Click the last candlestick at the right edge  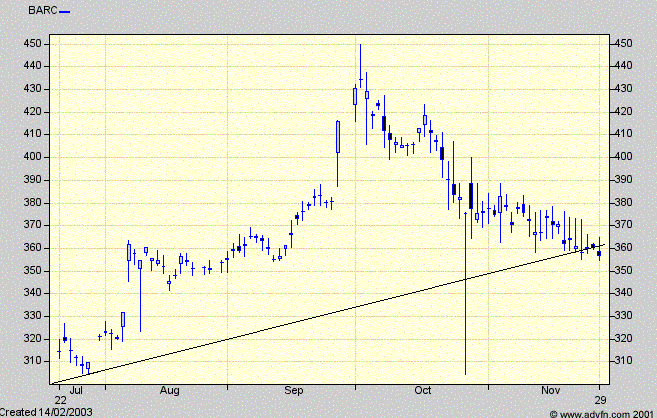[599, 253]
